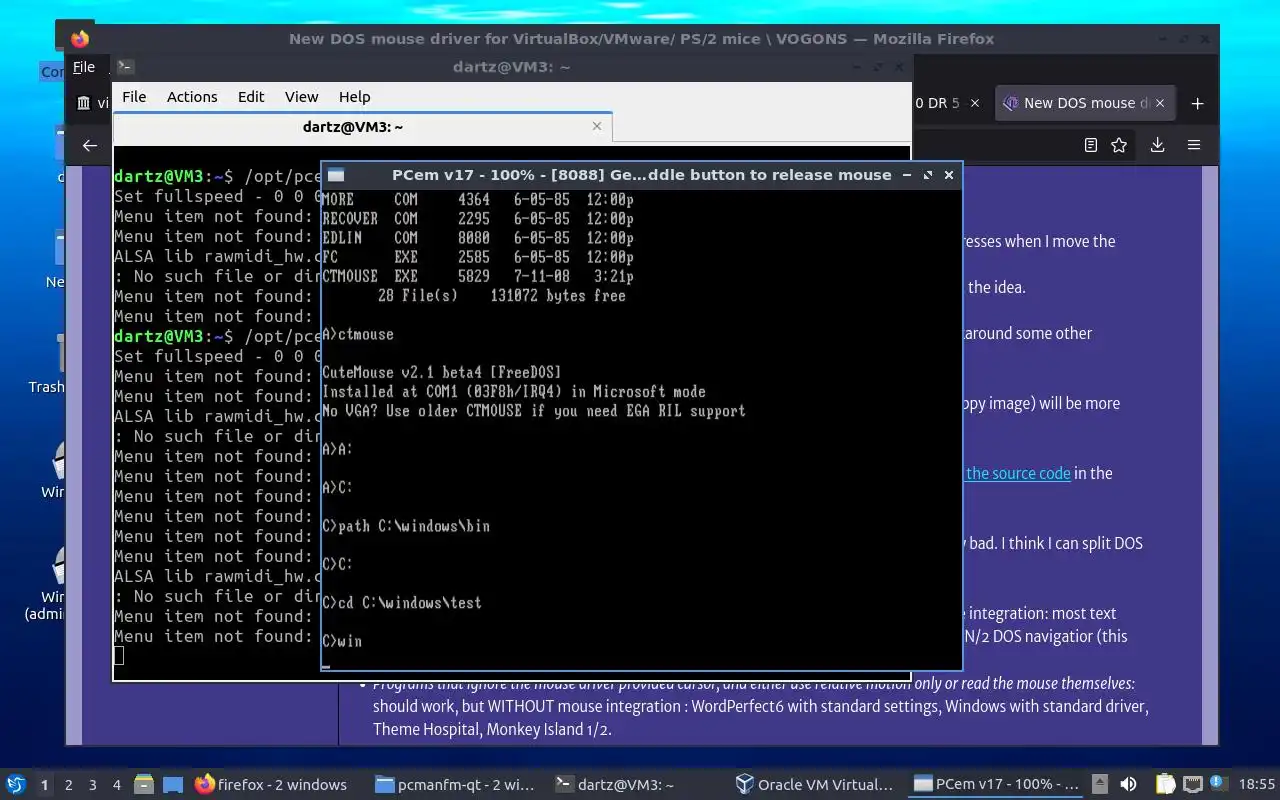The width and height of the screenshot is (1280, 800).
Task: Click the terminal cursor block
Action: click(119, 656)
